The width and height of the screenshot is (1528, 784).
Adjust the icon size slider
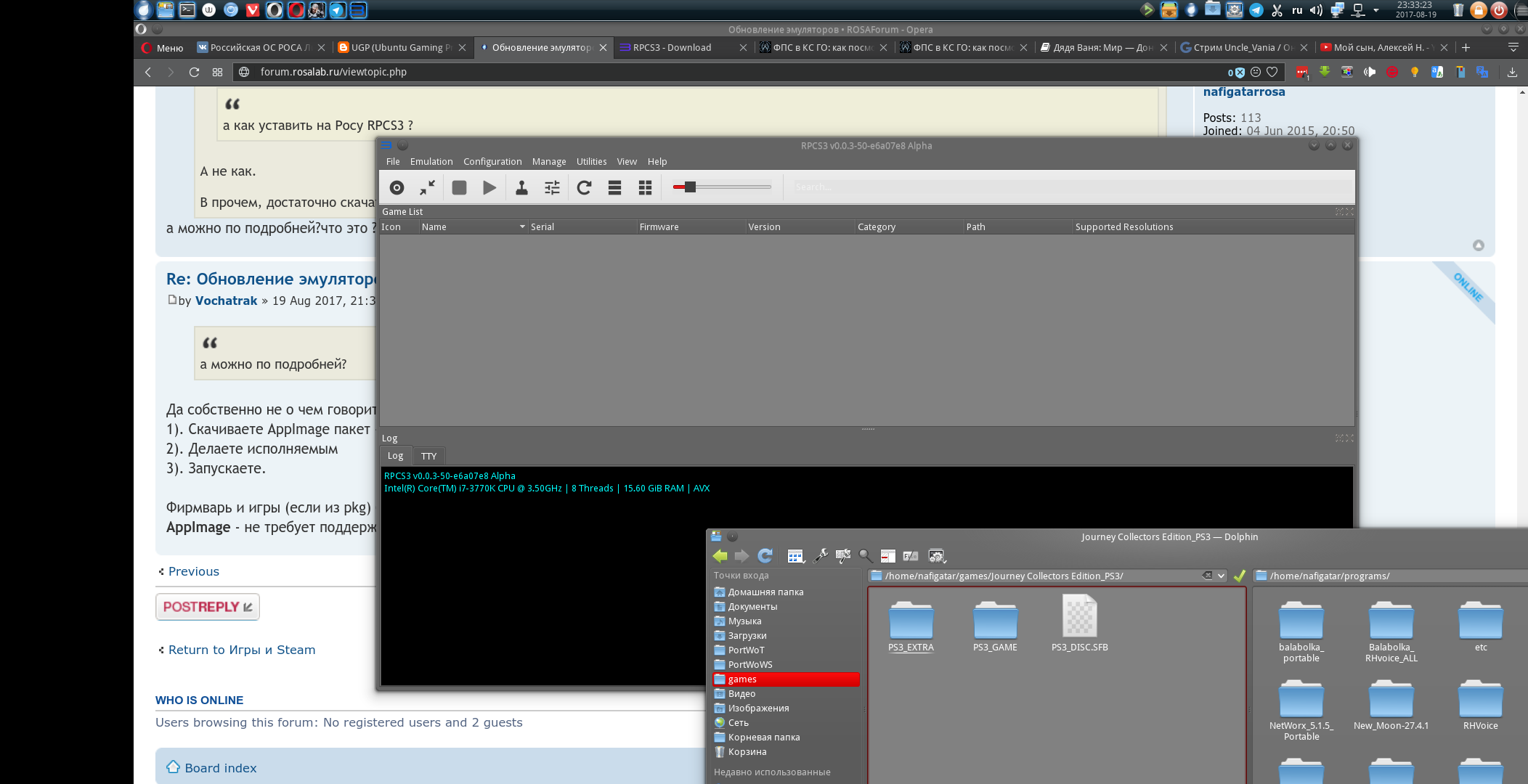pyautogui.click(x=690, y=187)
